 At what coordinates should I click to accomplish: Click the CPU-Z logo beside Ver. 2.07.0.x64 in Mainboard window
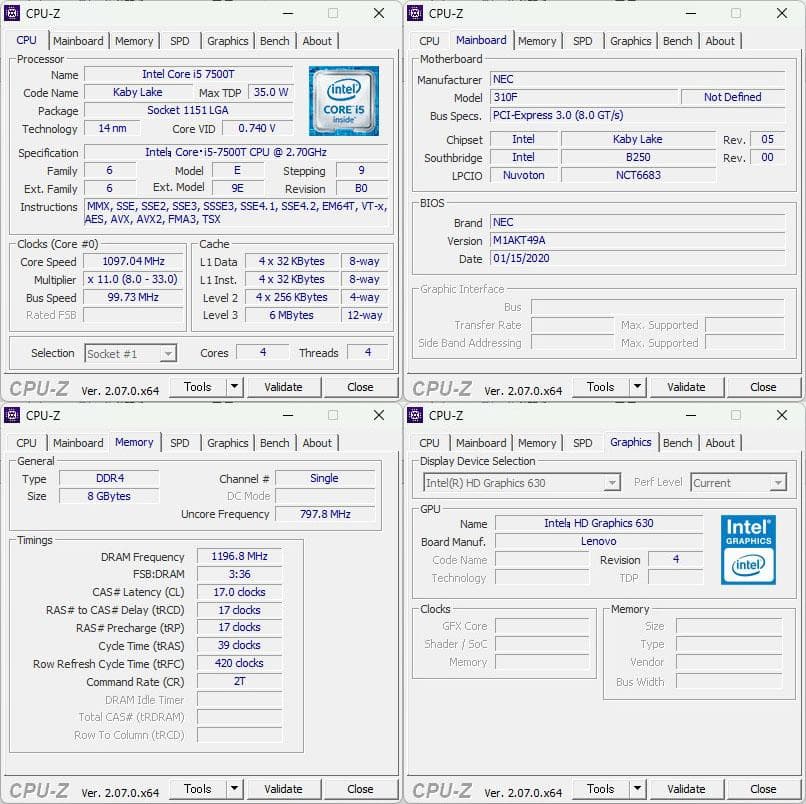tap(440, 387)
